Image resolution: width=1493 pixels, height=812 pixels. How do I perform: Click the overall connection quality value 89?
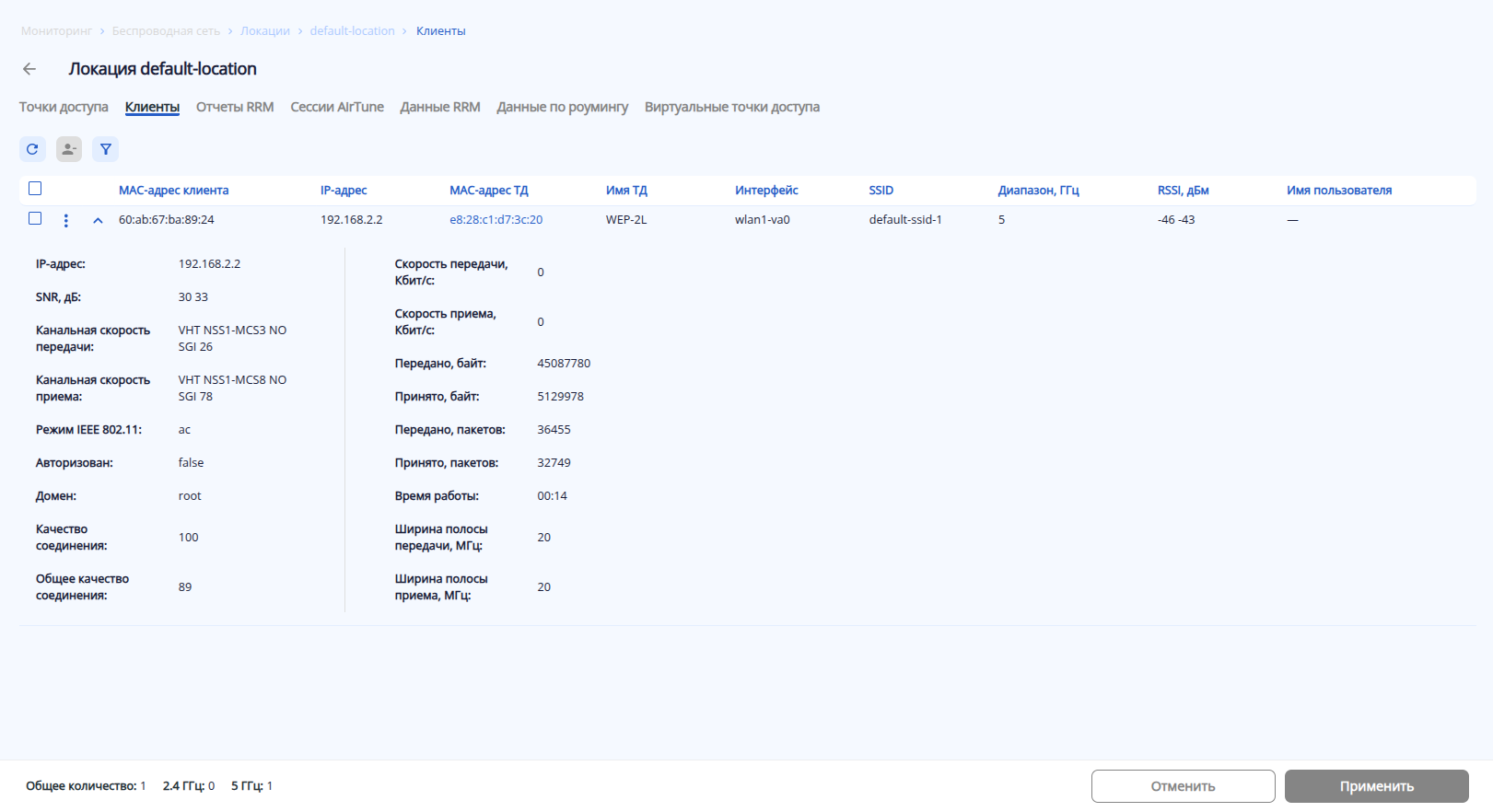[x=185, y=587]
